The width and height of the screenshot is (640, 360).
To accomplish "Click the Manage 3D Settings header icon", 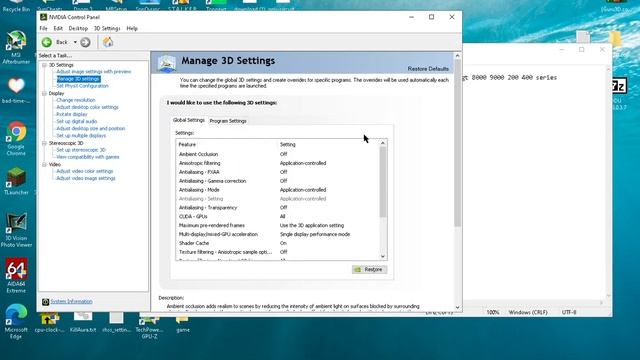I will [x=167, y=63].
